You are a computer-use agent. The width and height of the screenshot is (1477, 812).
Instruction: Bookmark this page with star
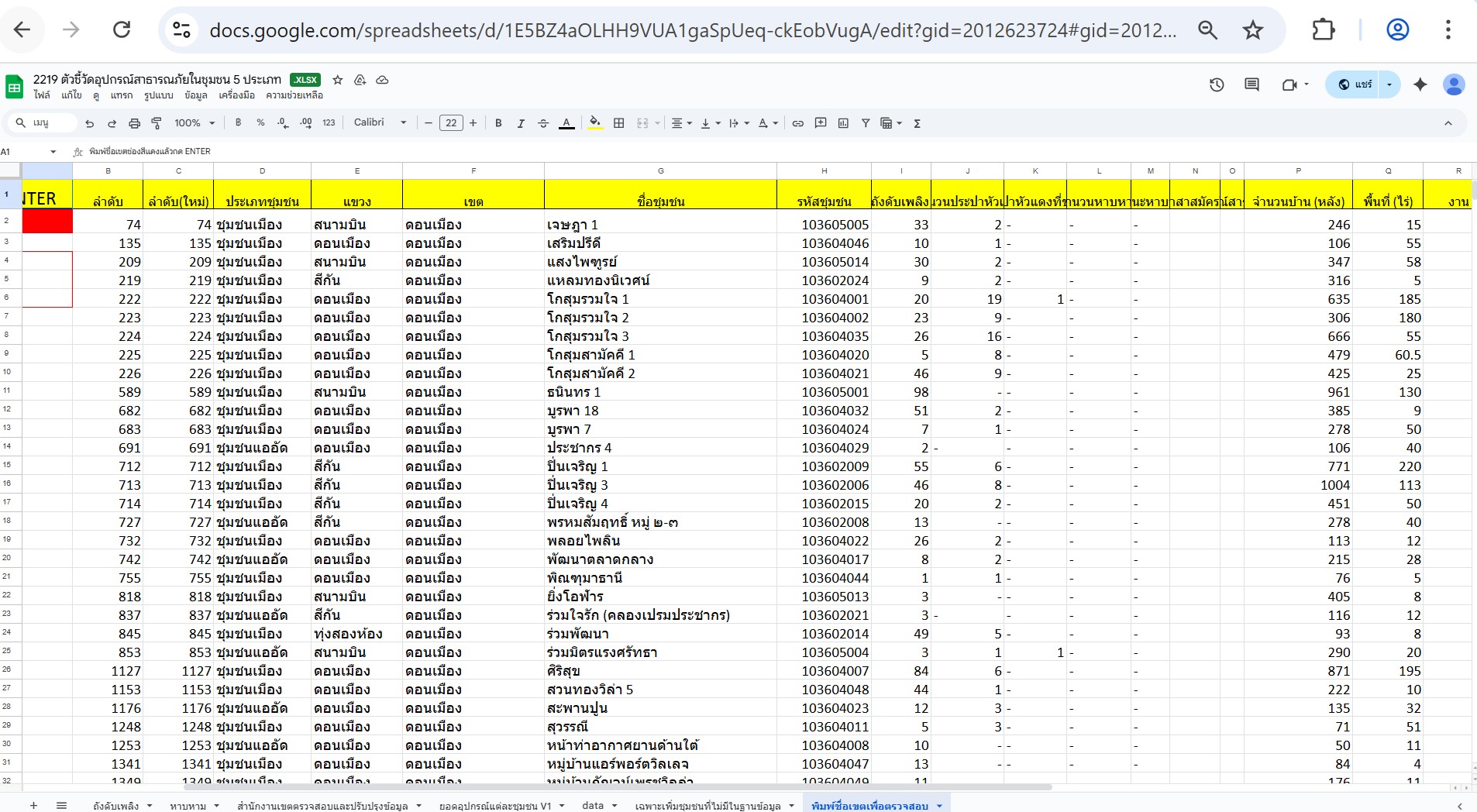[x=1252, y=29]
